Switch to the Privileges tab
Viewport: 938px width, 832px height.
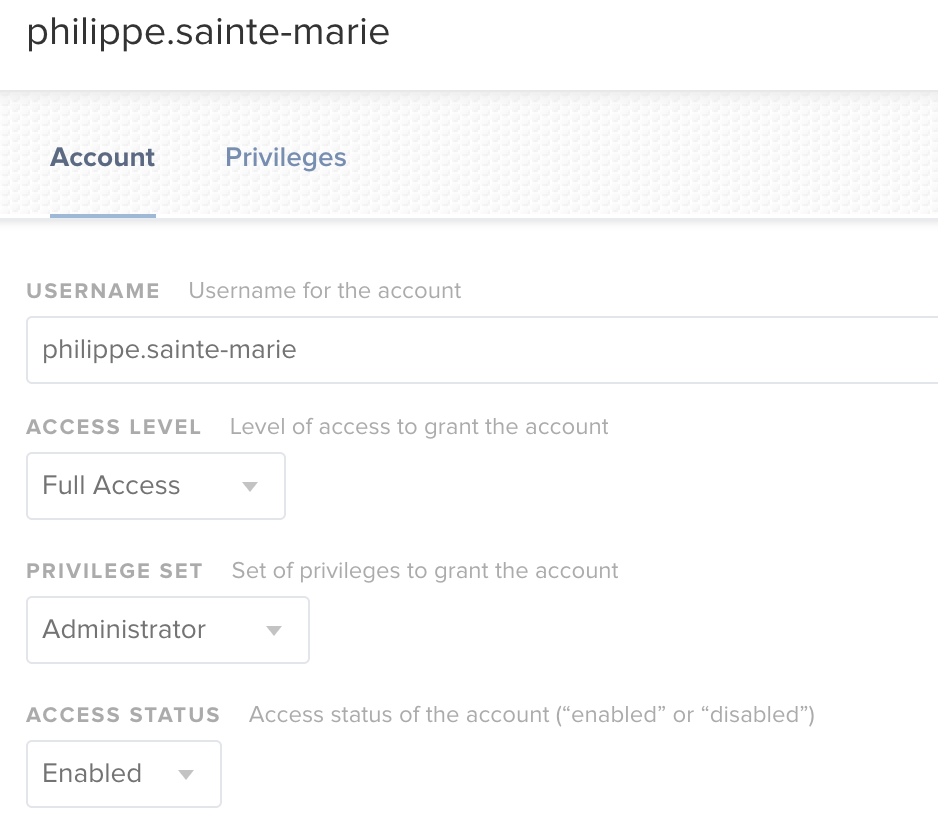coord(285,157)
